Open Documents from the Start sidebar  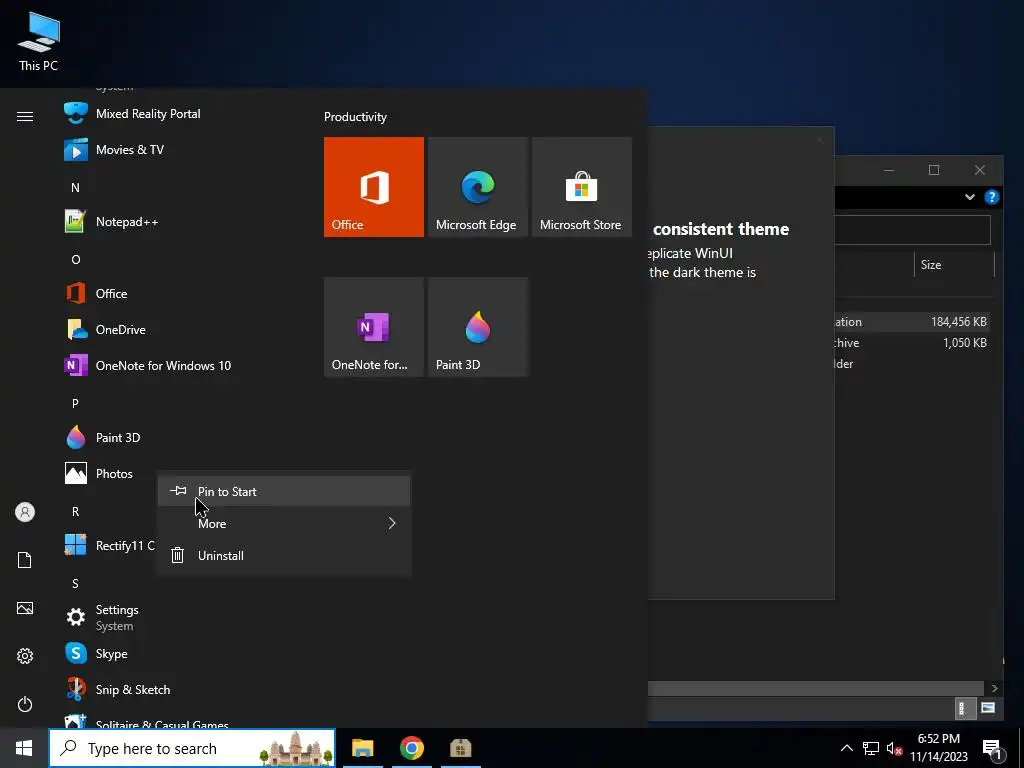pyautogui.click(x=25, y=560)
